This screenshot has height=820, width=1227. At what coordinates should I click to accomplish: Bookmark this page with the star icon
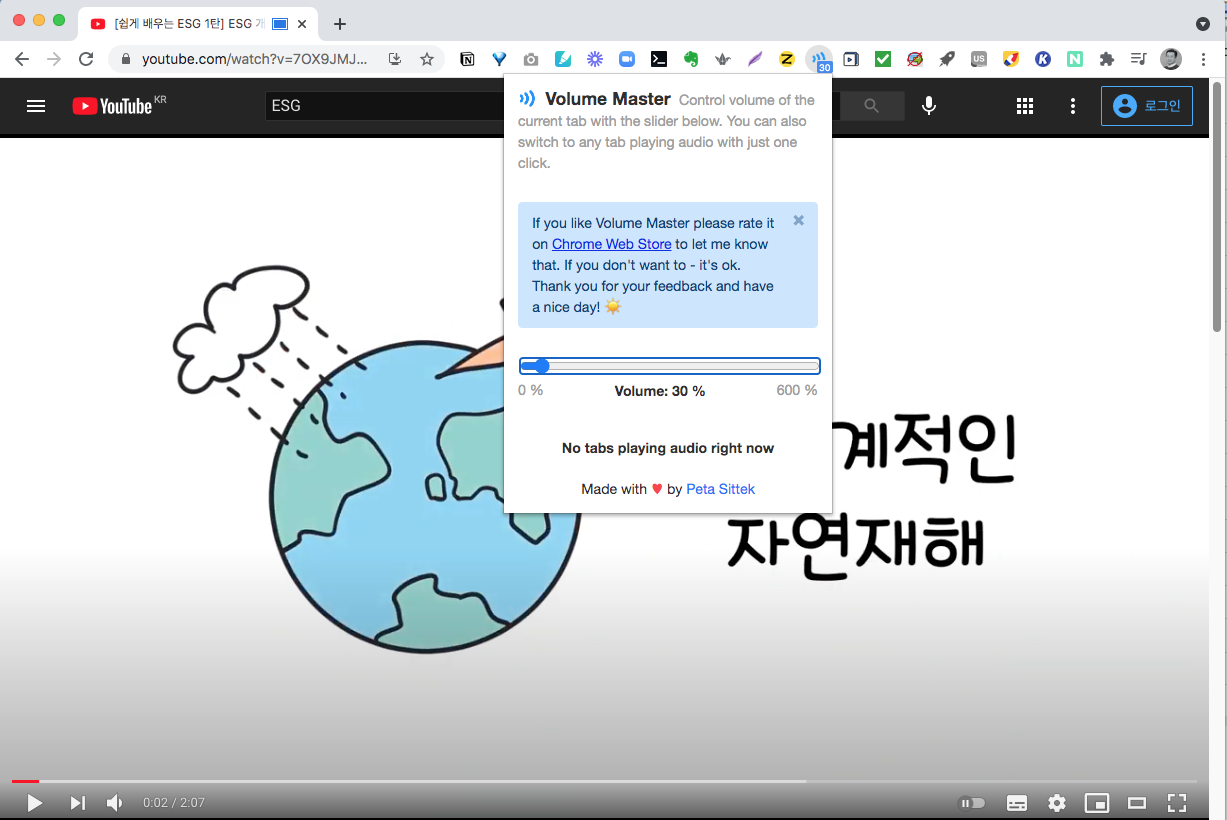click(x=427, y=59)
